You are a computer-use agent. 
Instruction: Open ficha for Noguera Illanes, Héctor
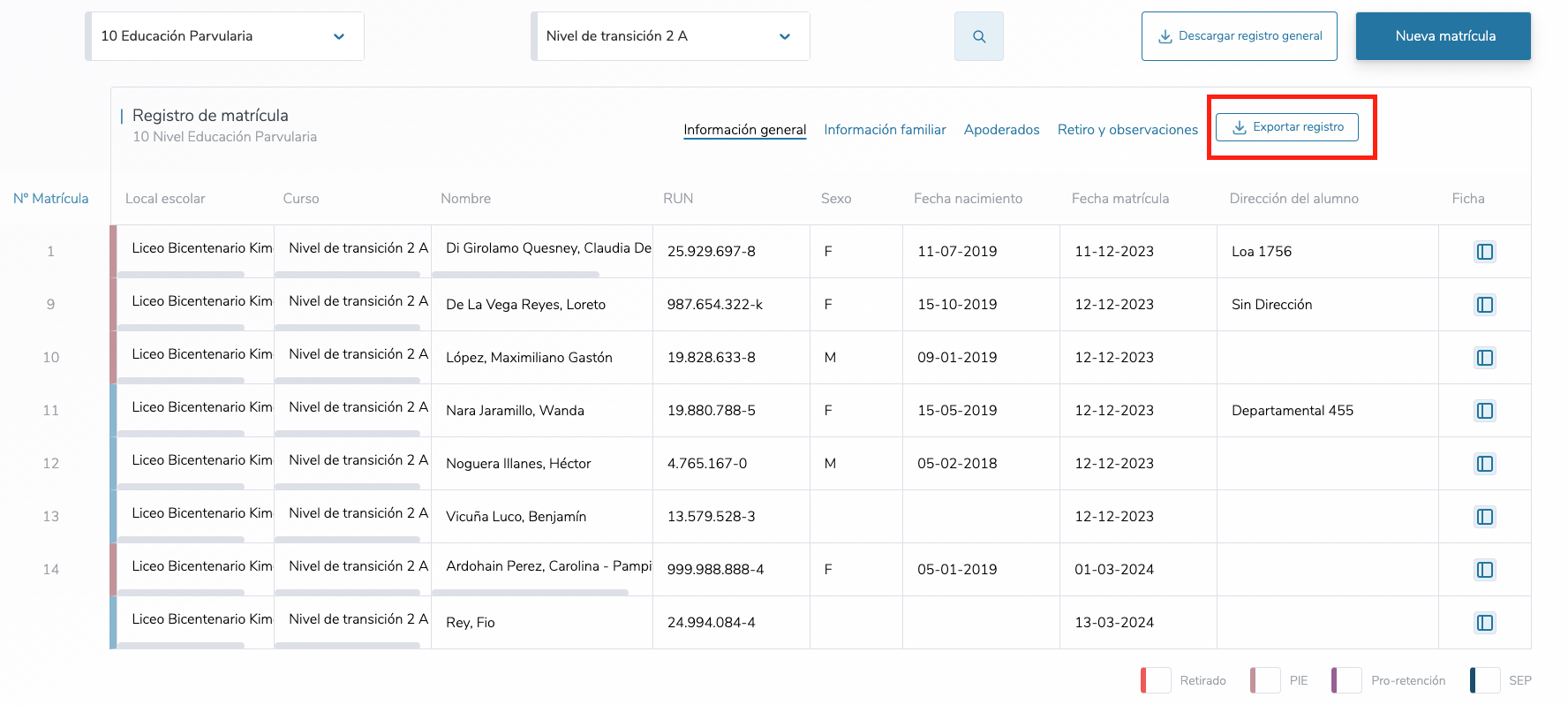(1485, 464)
